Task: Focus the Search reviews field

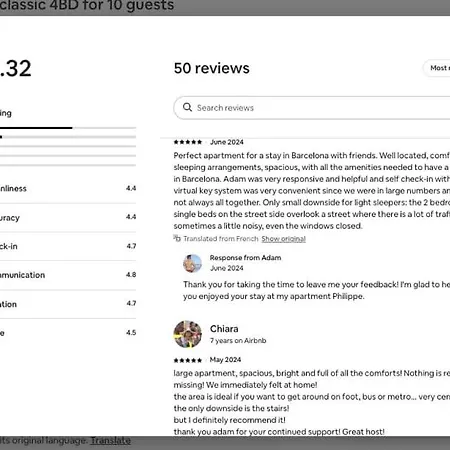Action: [312, 108]
